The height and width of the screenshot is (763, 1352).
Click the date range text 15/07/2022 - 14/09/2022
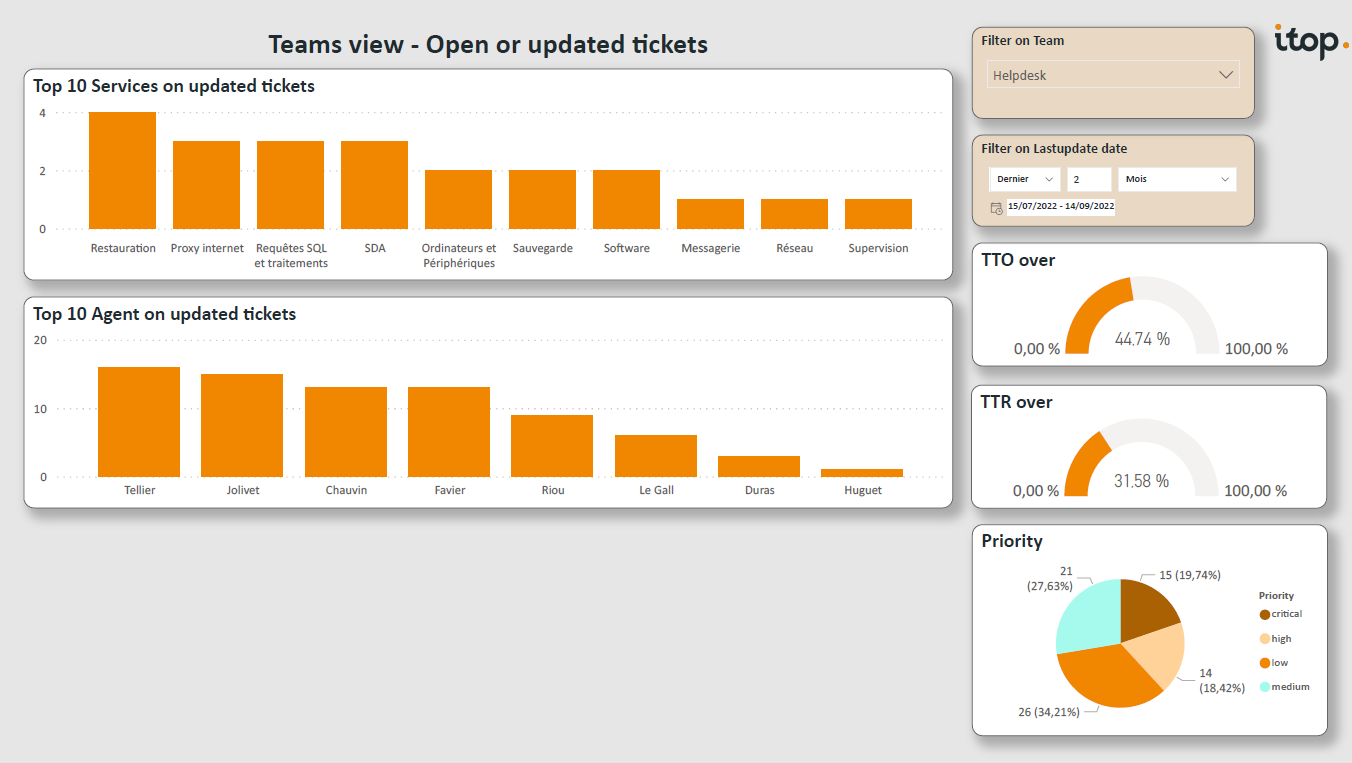coord(1061,206)
